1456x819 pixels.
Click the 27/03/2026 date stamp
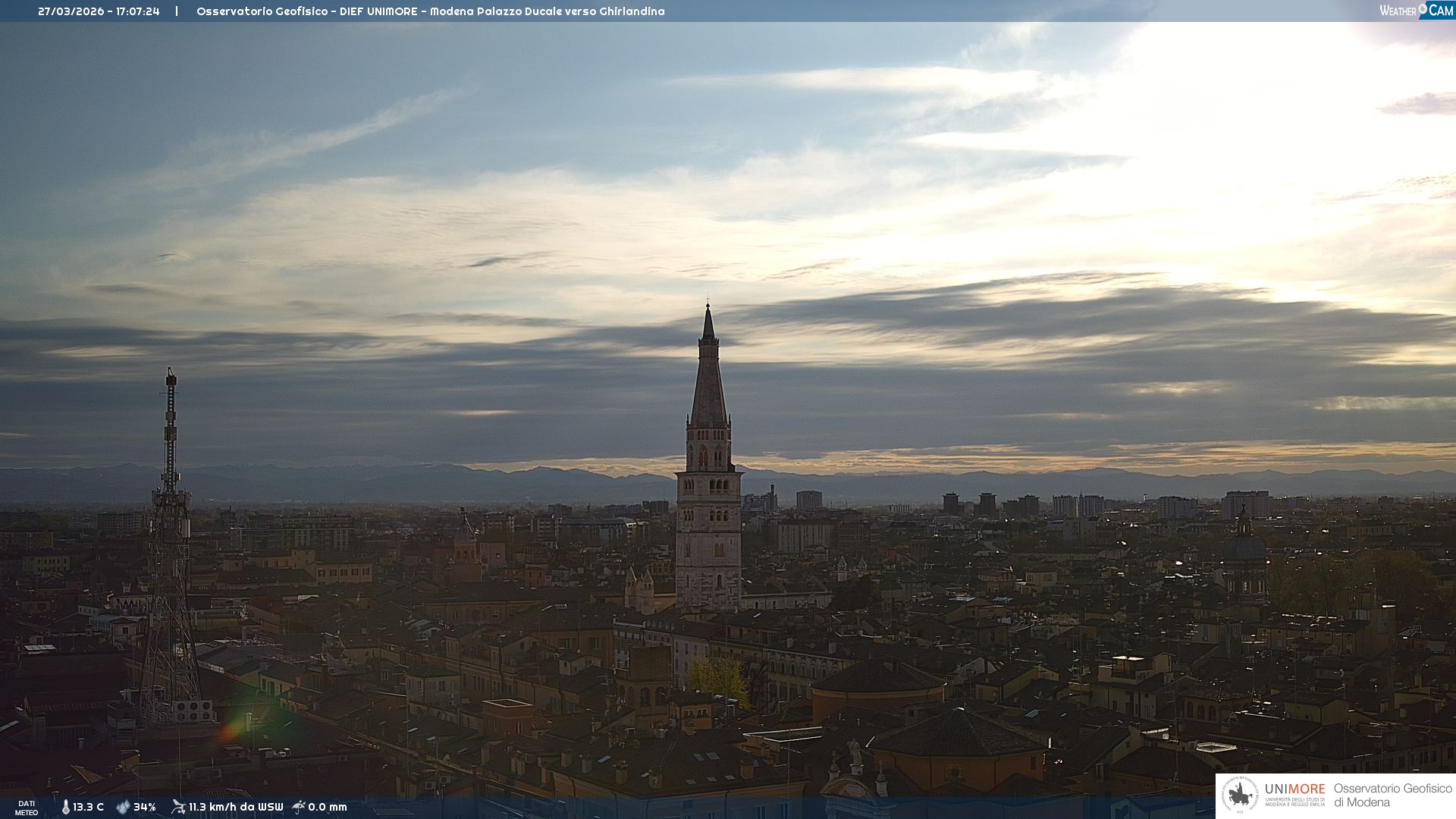71,11
